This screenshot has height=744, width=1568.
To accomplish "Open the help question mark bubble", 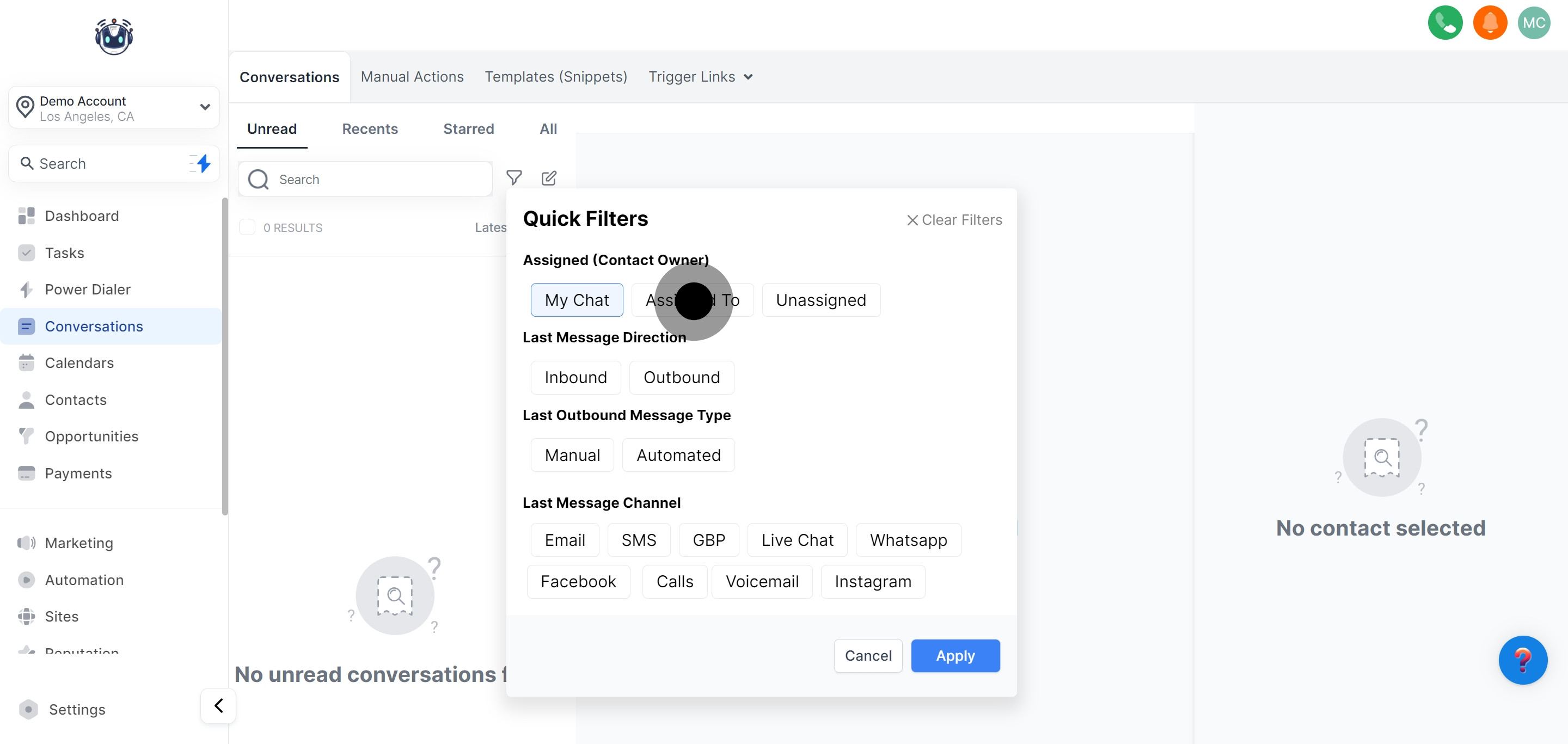I will pos(1522,660).
